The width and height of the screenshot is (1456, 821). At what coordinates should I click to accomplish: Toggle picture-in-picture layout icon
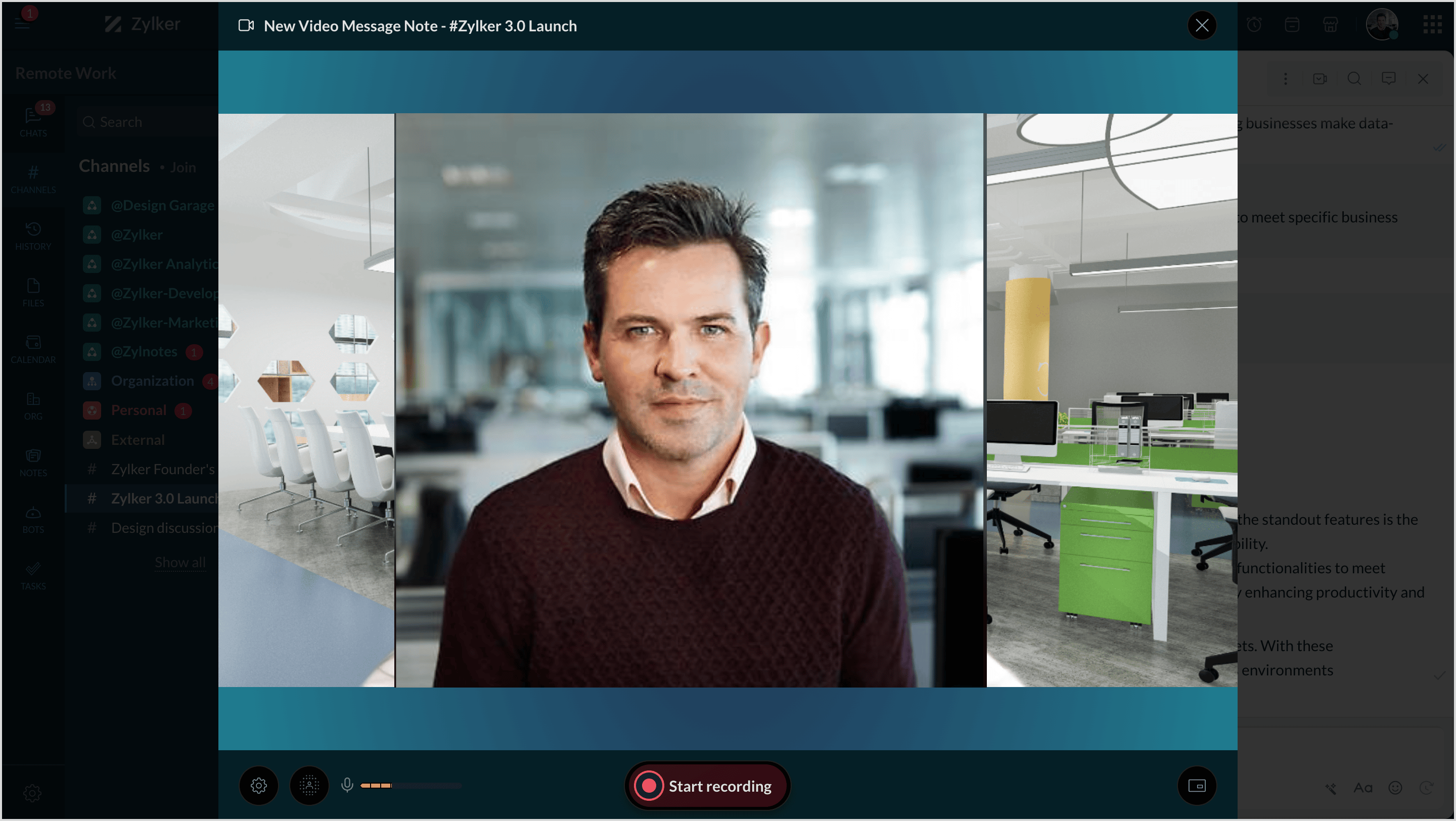pos(1197,786)
